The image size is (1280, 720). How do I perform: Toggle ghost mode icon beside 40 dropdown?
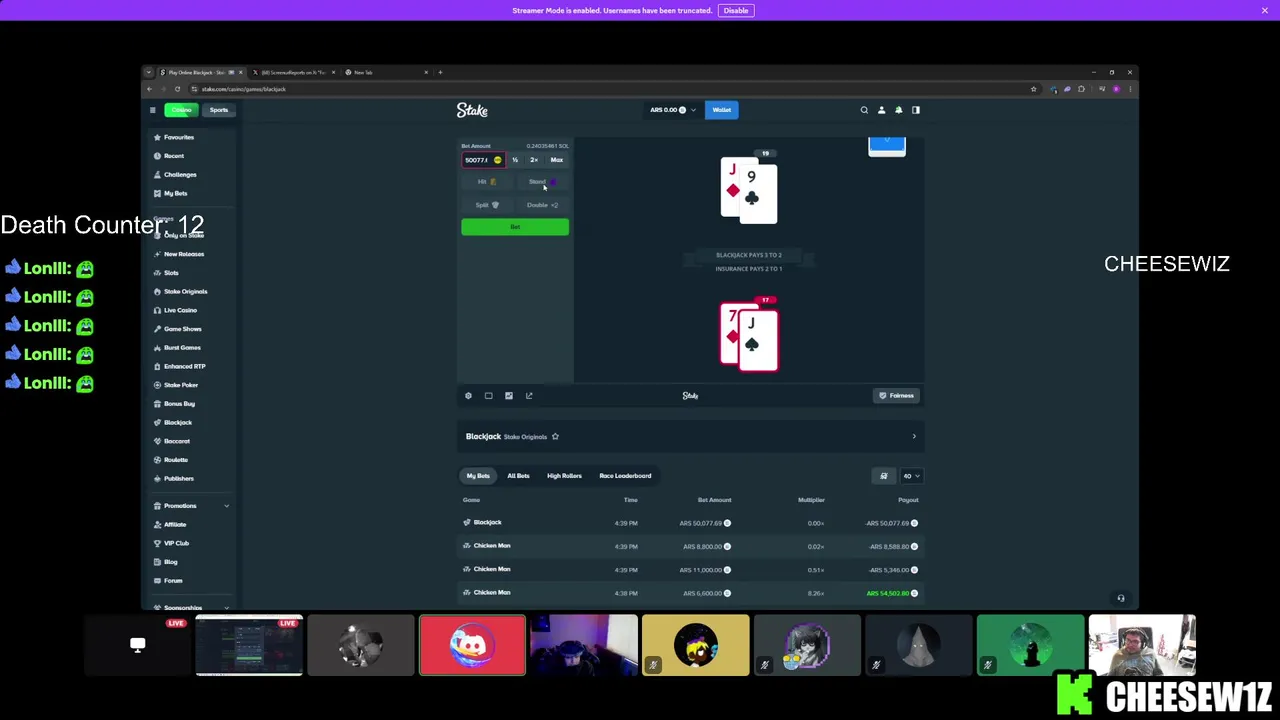pyautogui.click(x=883, y=476)
